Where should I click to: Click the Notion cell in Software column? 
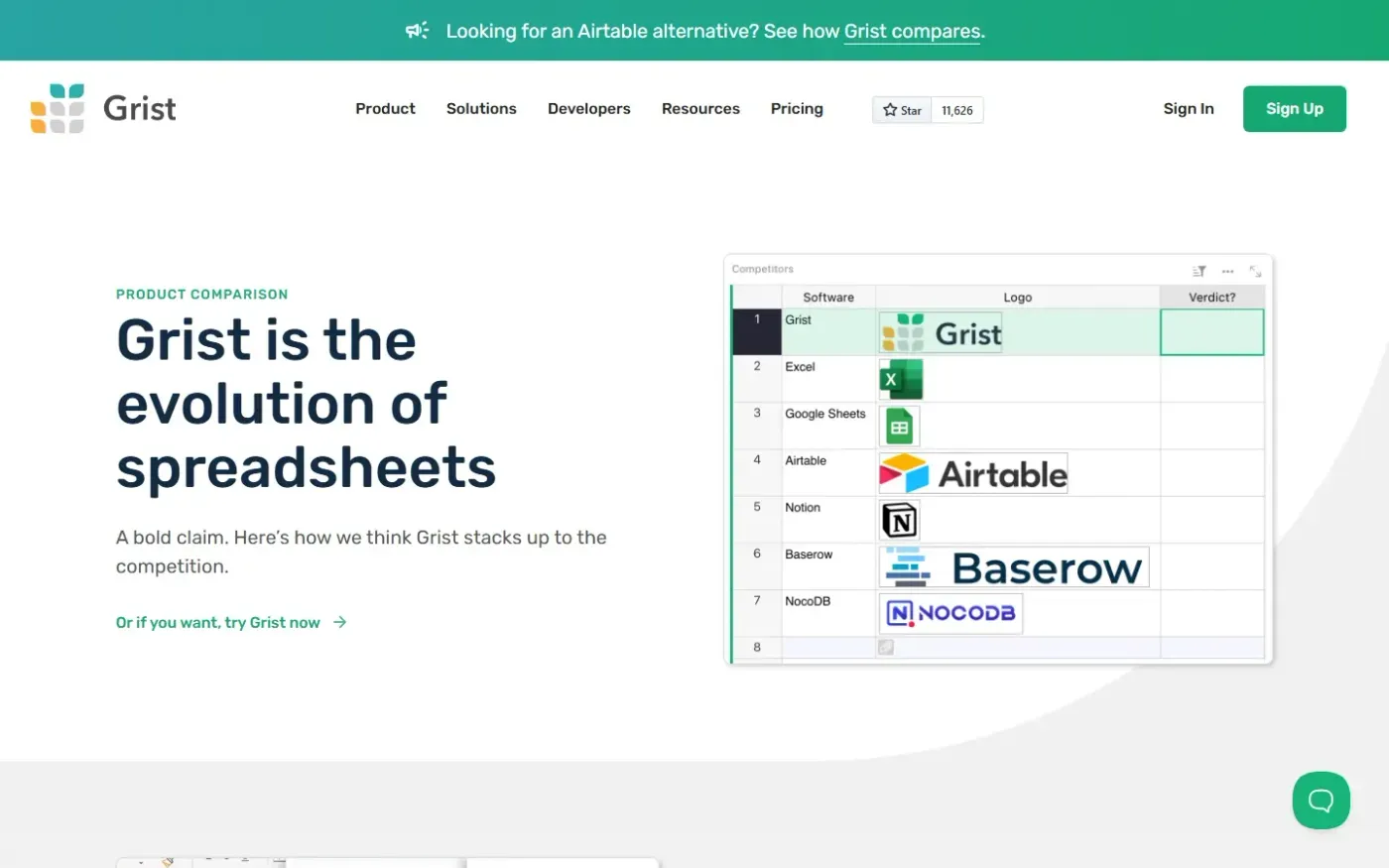click(828, 520)
